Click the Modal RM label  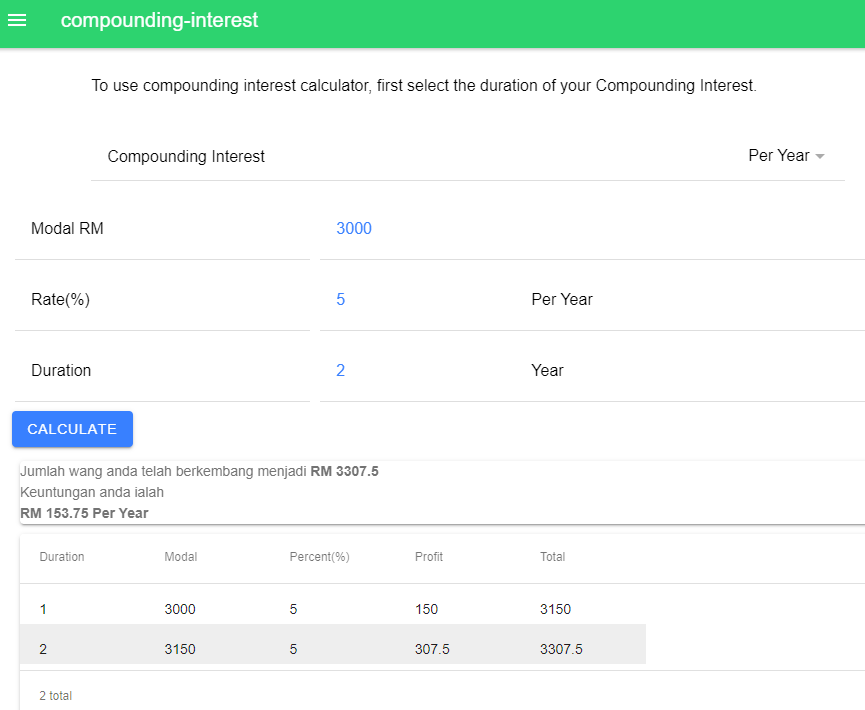67,229
